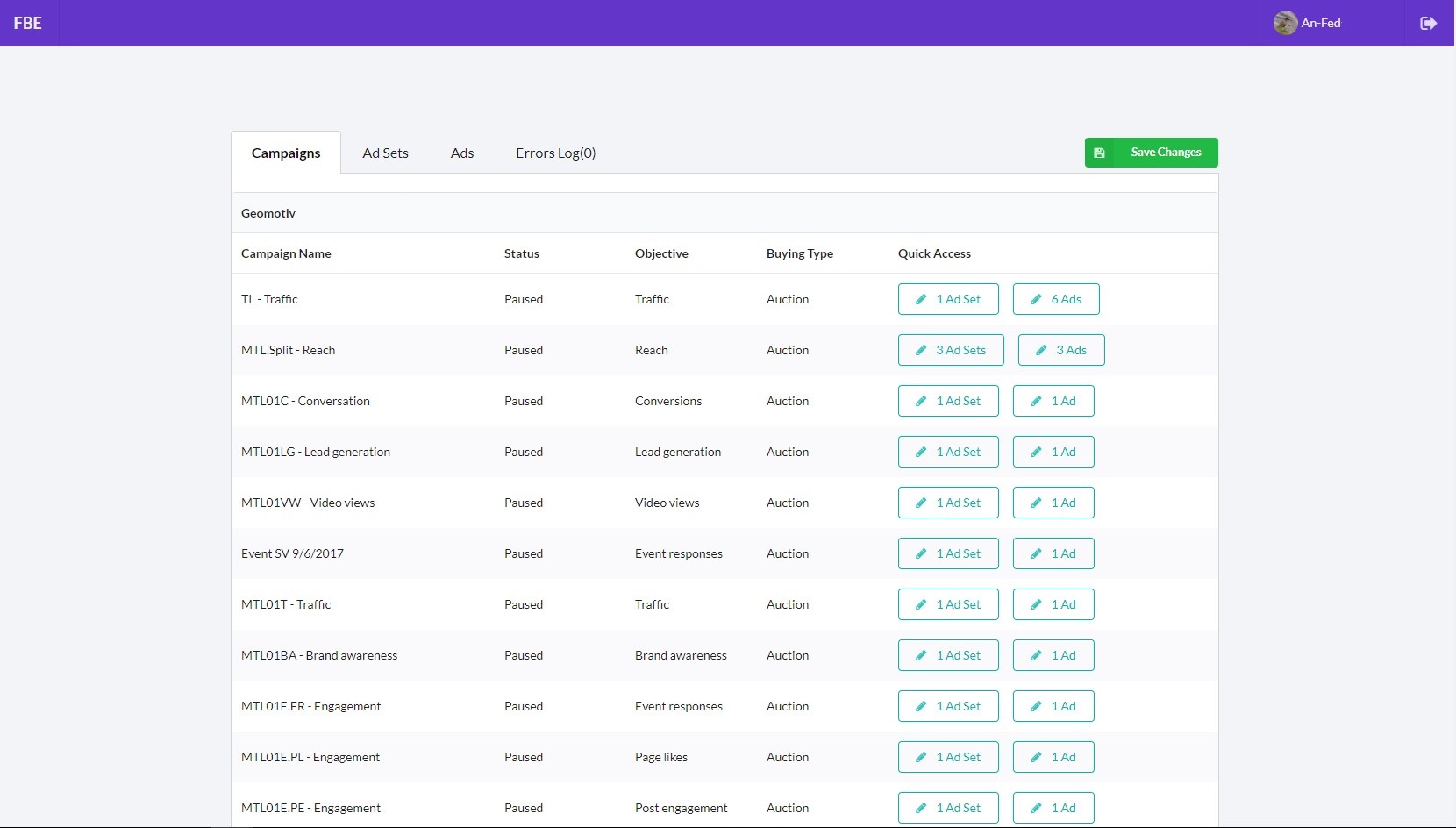Image resolution: width=1456 pixels, height=828 pixels.
Task: Open the An-Fed user name link
Action: click(x=1320, y=24)
